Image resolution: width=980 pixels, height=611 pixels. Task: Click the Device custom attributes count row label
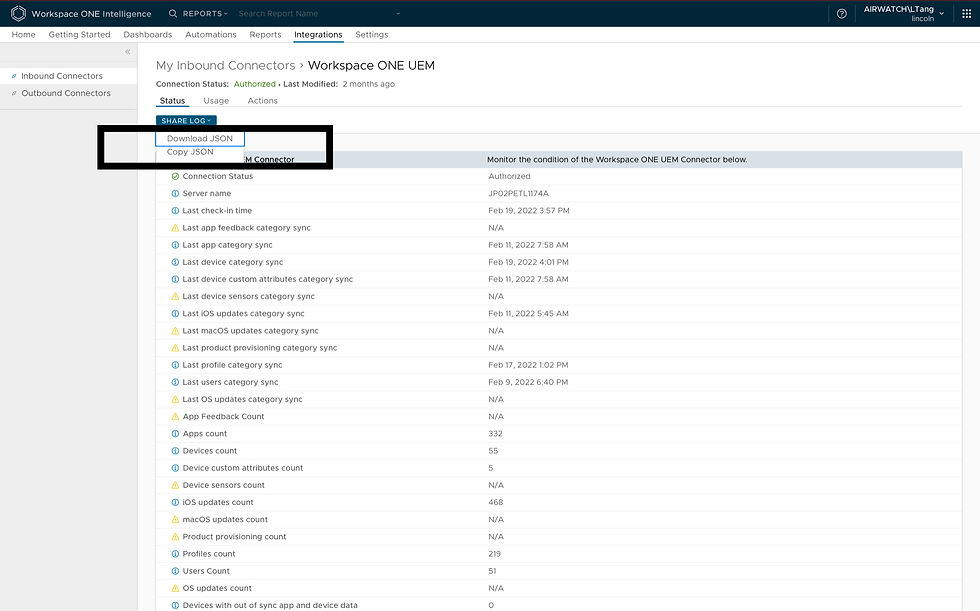242,468
